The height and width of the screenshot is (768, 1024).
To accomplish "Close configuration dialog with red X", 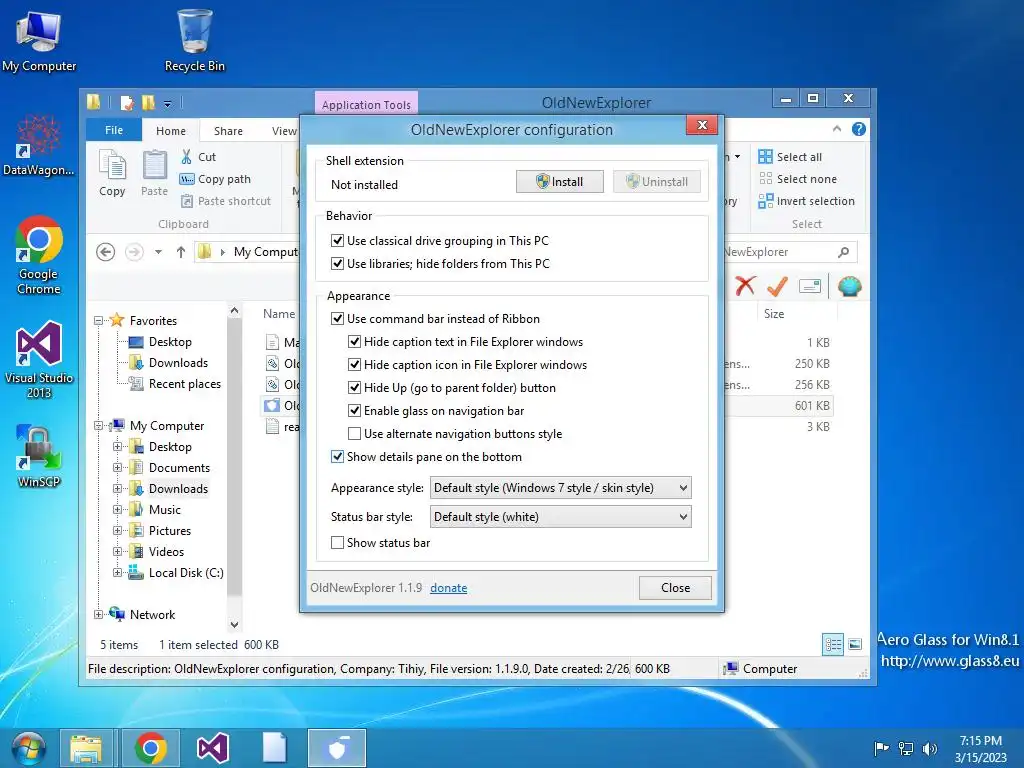I will coord(702,125).
